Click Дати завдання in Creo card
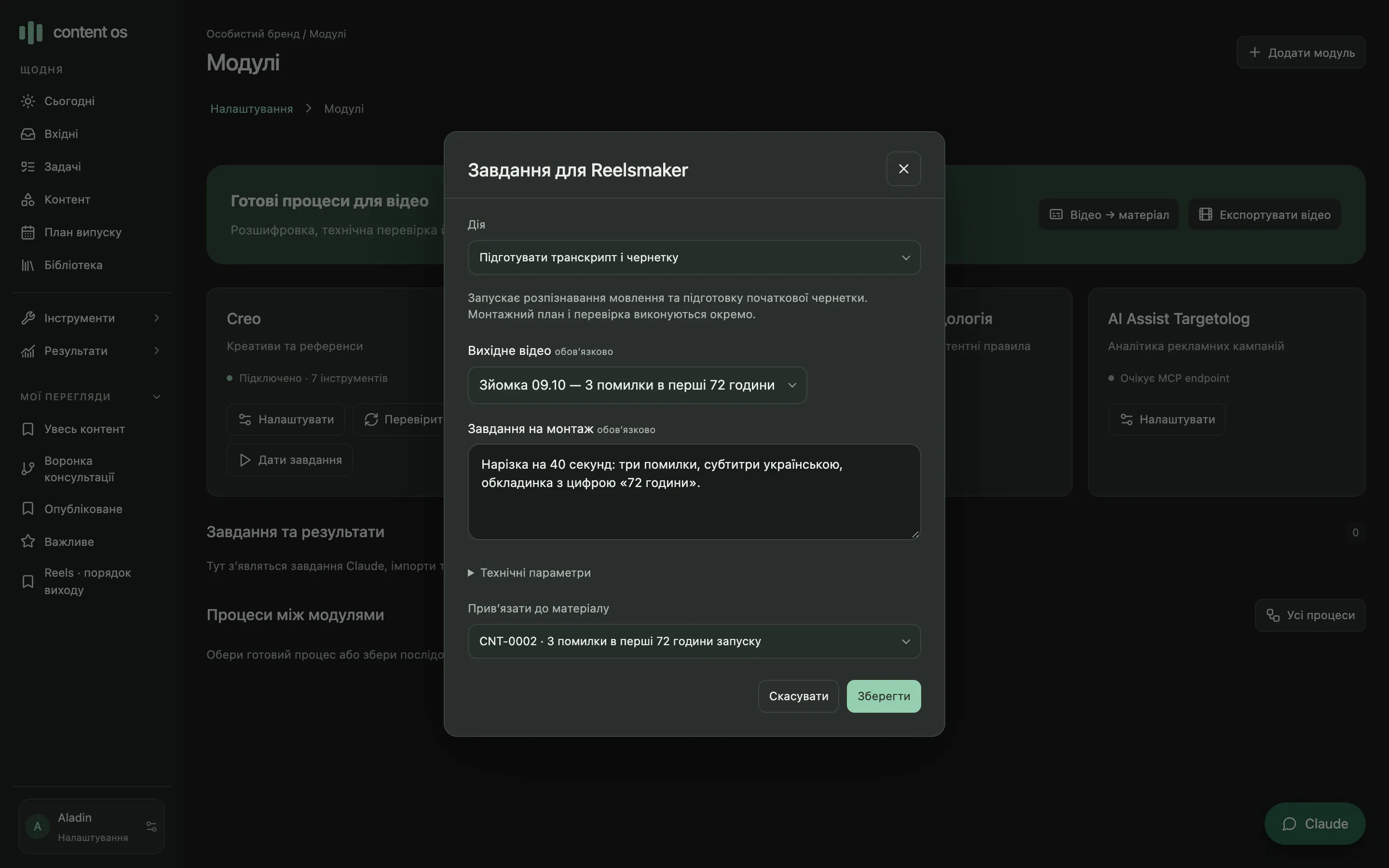 (x=289, y=460)
